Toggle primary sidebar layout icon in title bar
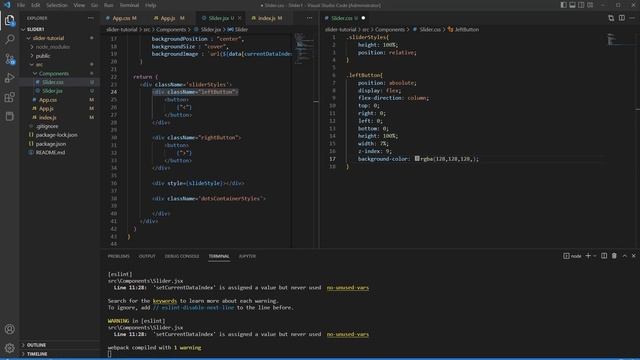Screen dimensions: 640x360 (x=563, y=5)
